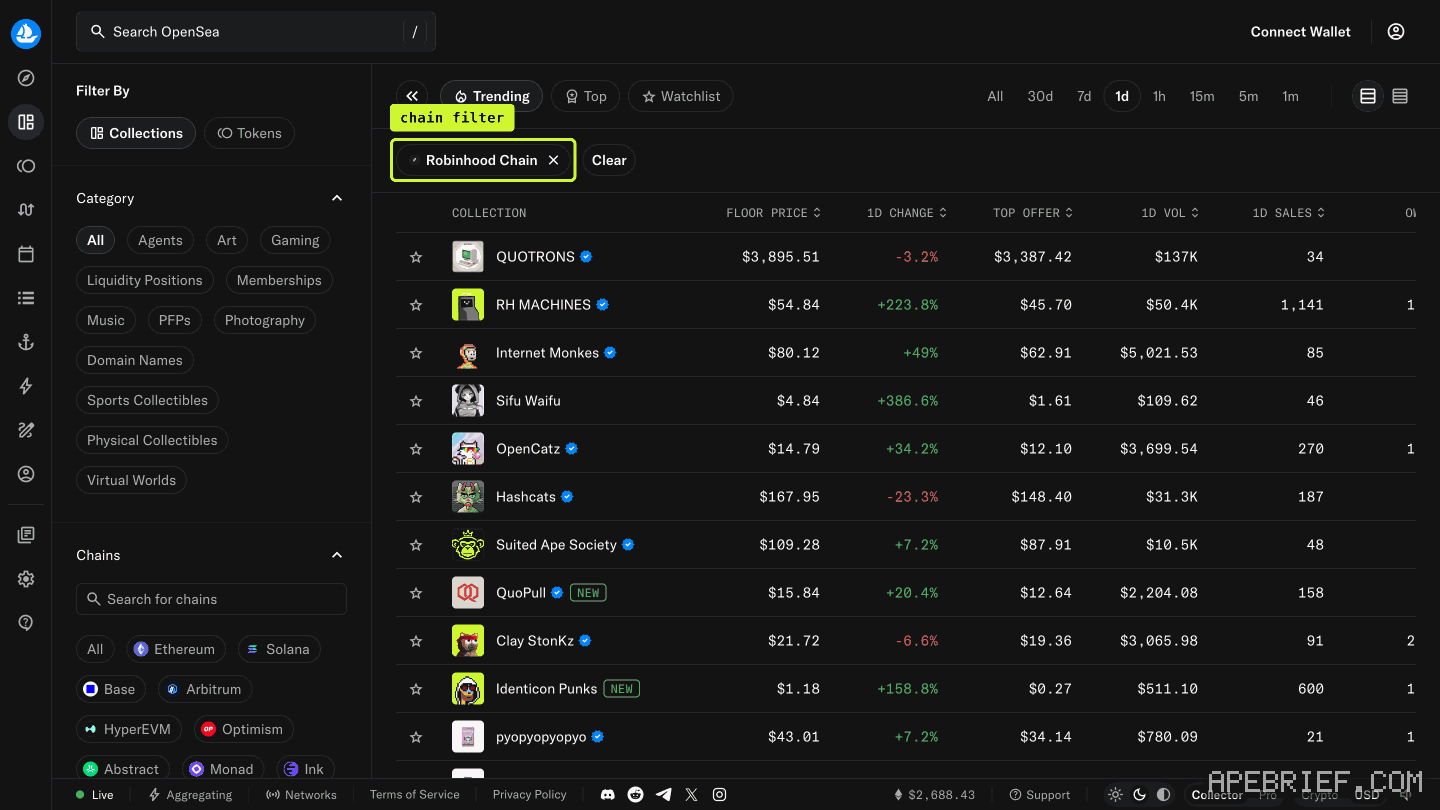
Task: Open the OpenSea logo home link
Action: click(x=26, y=33)
